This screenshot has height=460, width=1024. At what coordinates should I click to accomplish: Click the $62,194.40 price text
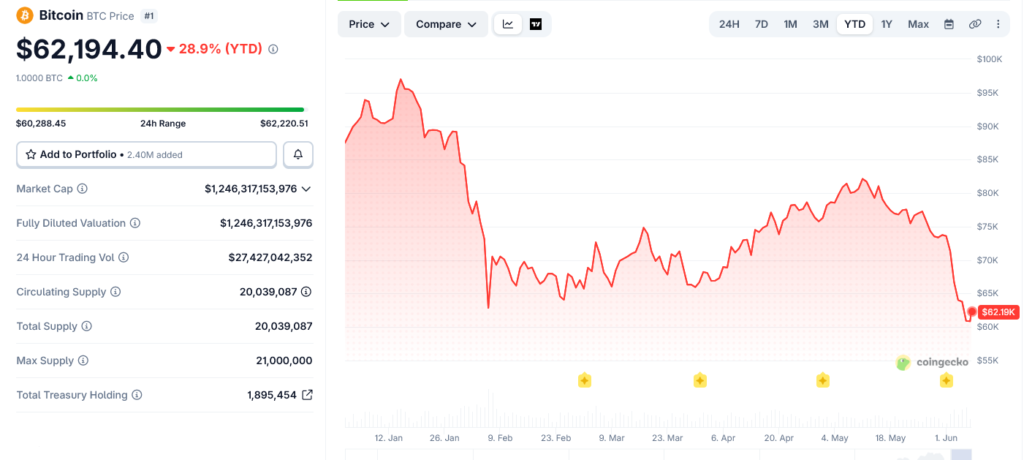(x=89, y=49)
